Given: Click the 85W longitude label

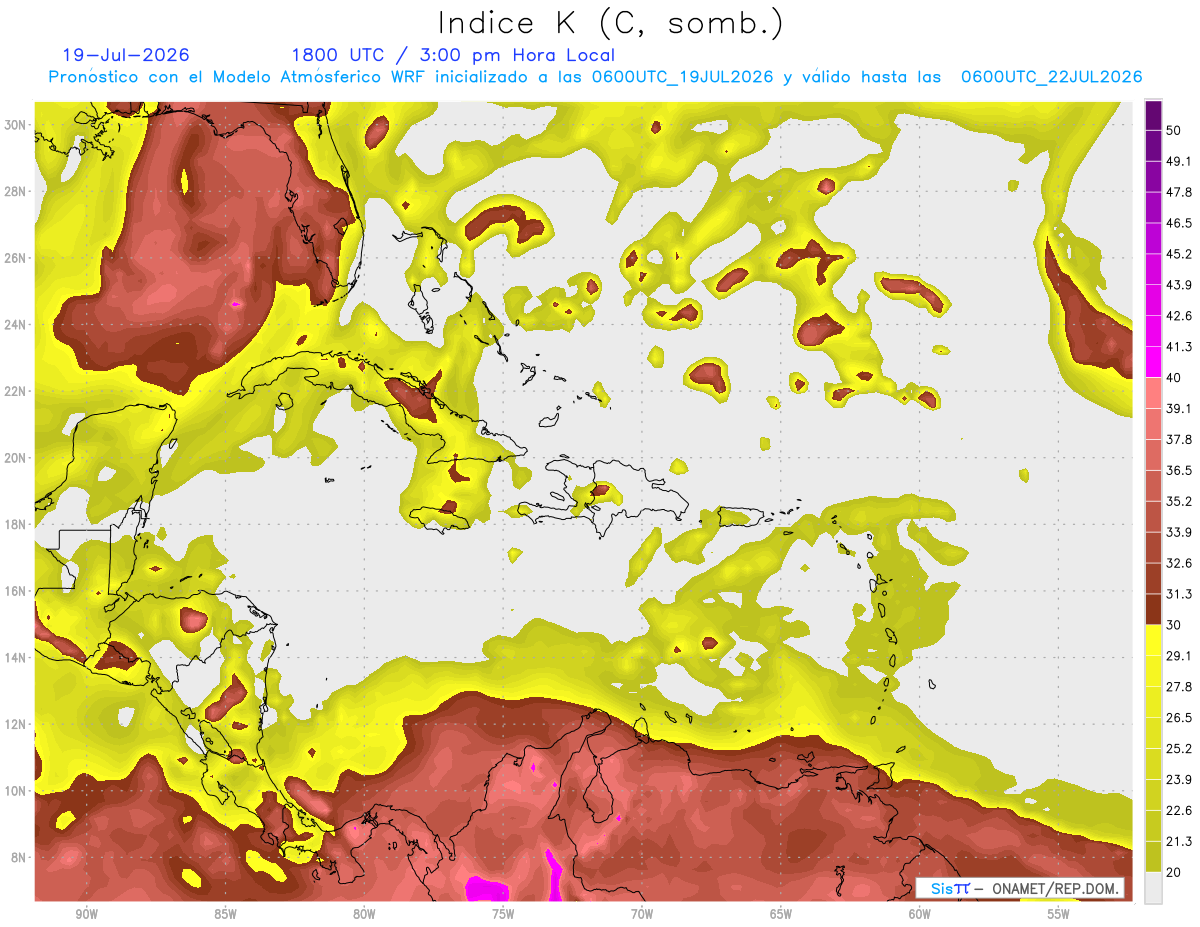Looking at the screenshot, I should [x=225, y=914].
